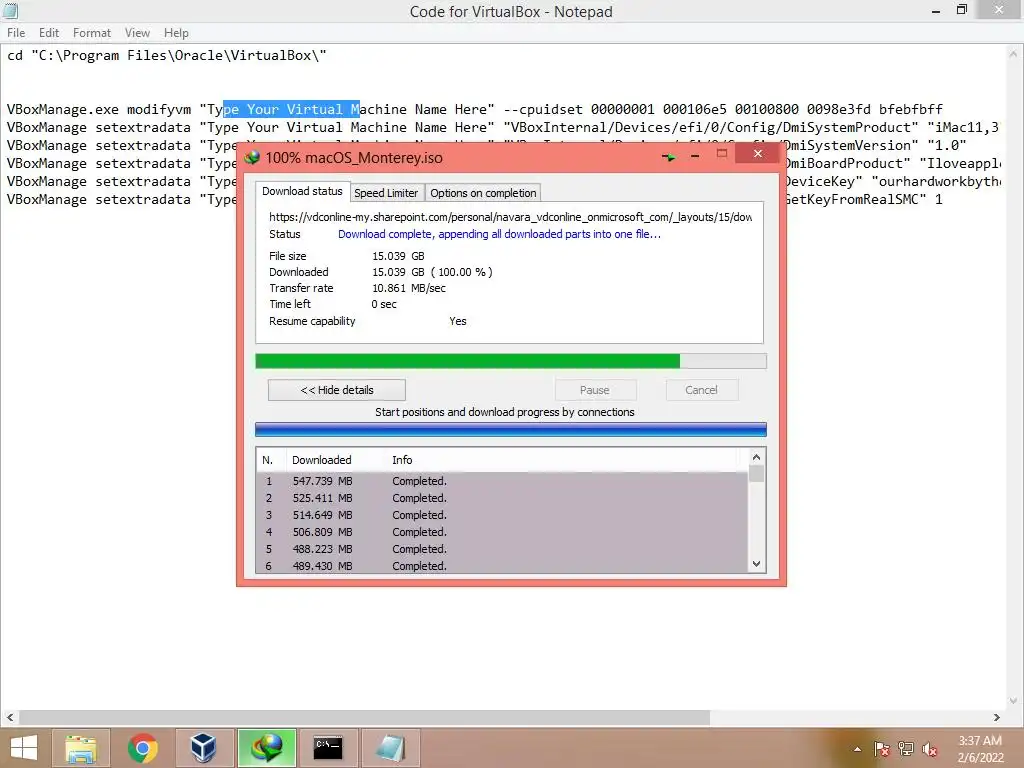
Task: Select connection row with 547.739 MB
Action: click(x=502, y=481)
